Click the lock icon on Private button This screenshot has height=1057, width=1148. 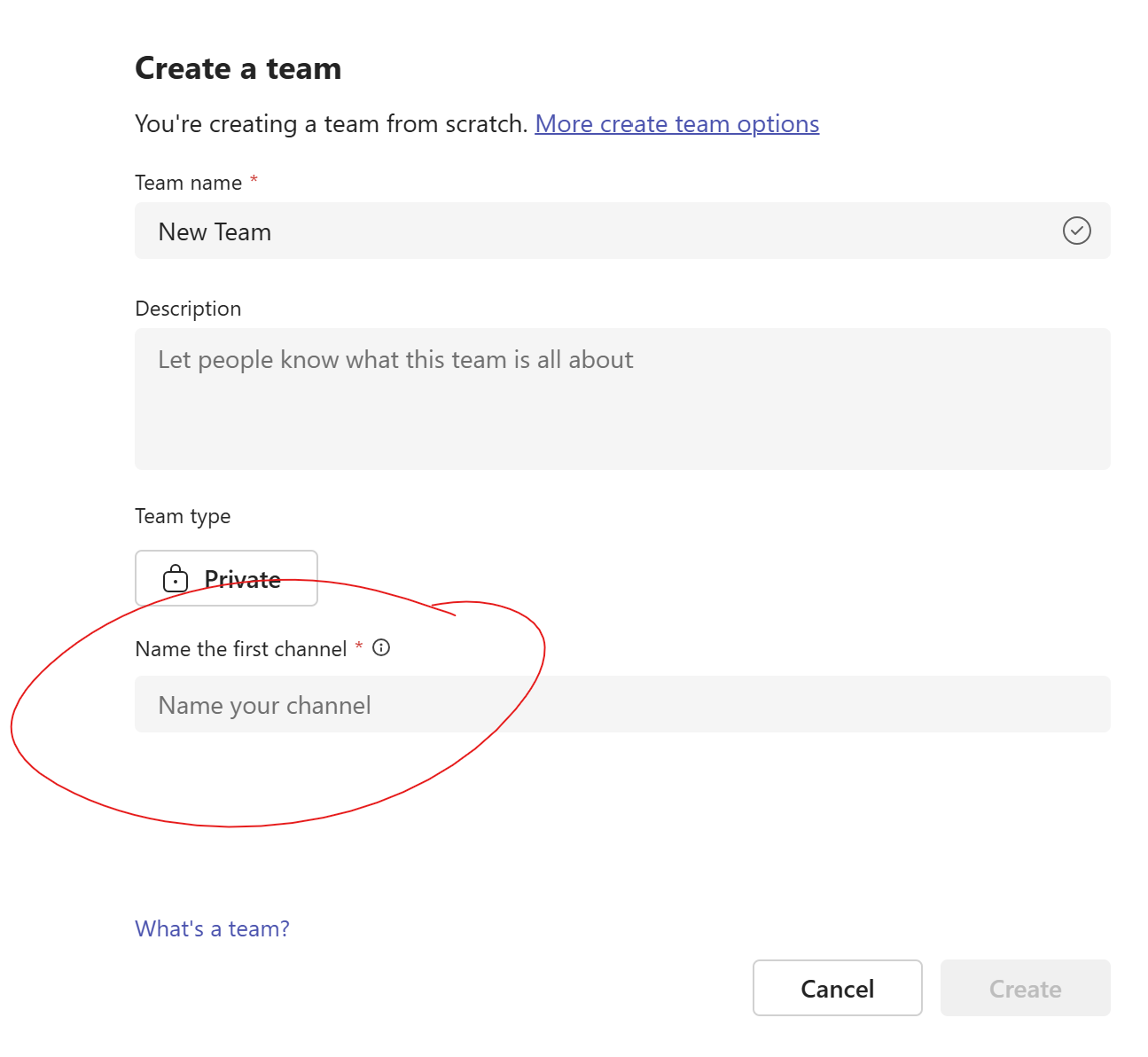(176, 579)
